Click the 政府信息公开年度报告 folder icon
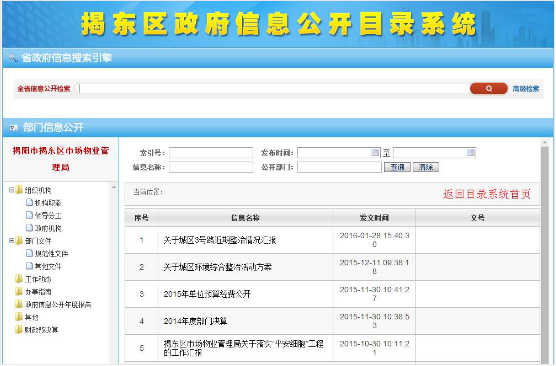 19,304
